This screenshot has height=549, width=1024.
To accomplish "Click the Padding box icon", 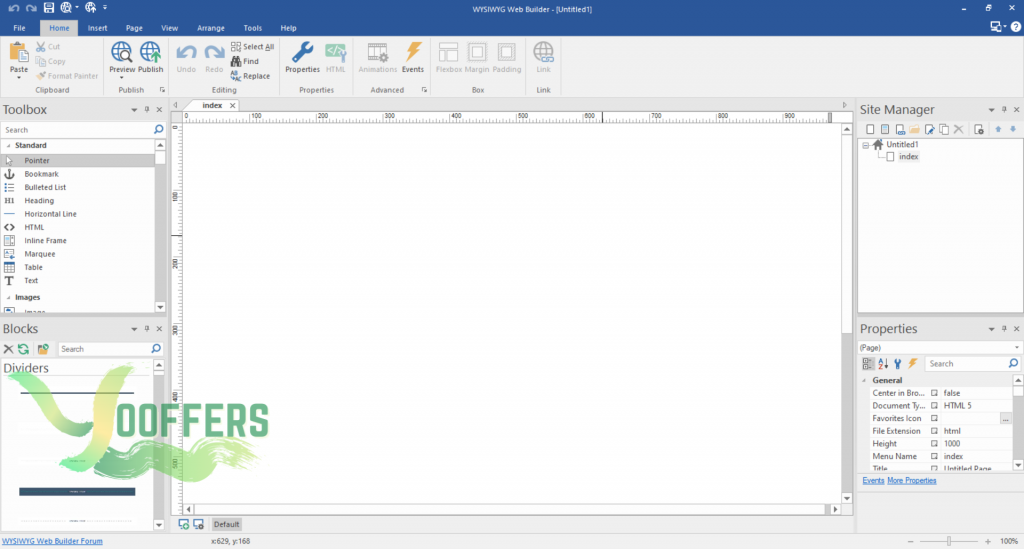I will click(x=507, y=52).
